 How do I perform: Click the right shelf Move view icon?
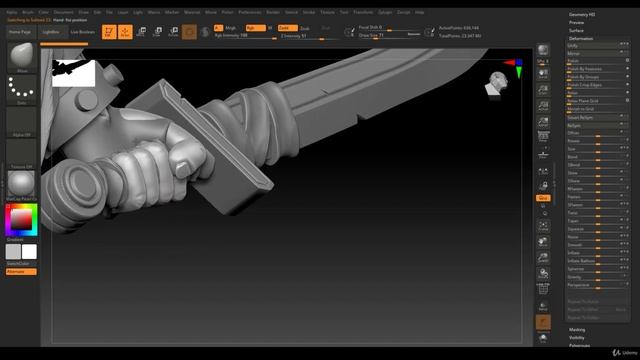coord(543,242)
